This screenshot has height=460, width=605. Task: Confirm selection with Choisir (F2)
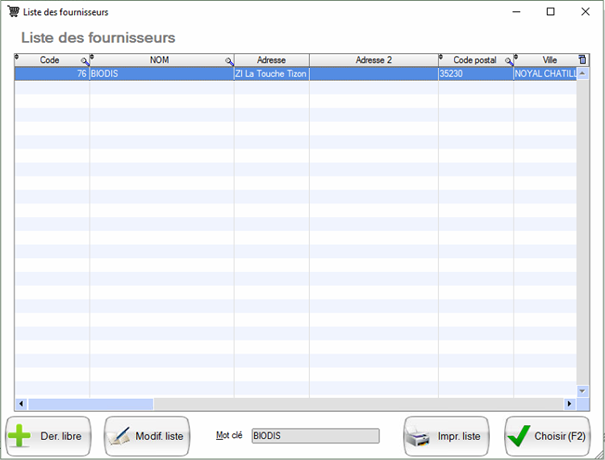(x=547, y=436)
